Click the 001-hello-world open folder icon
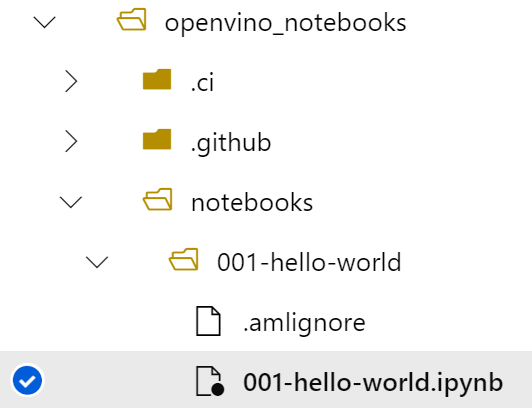The image size is (532, 408). (x=184, y=259)
